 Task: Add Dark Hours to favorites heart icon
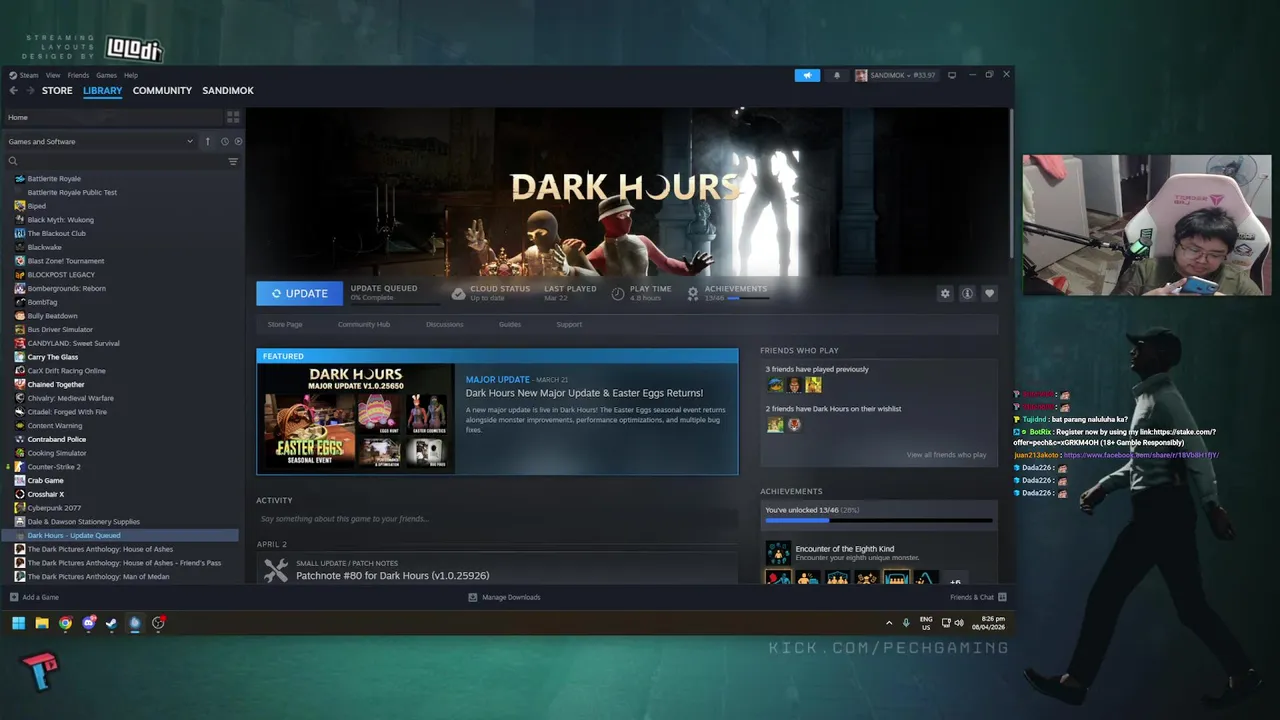coord(989,293)
